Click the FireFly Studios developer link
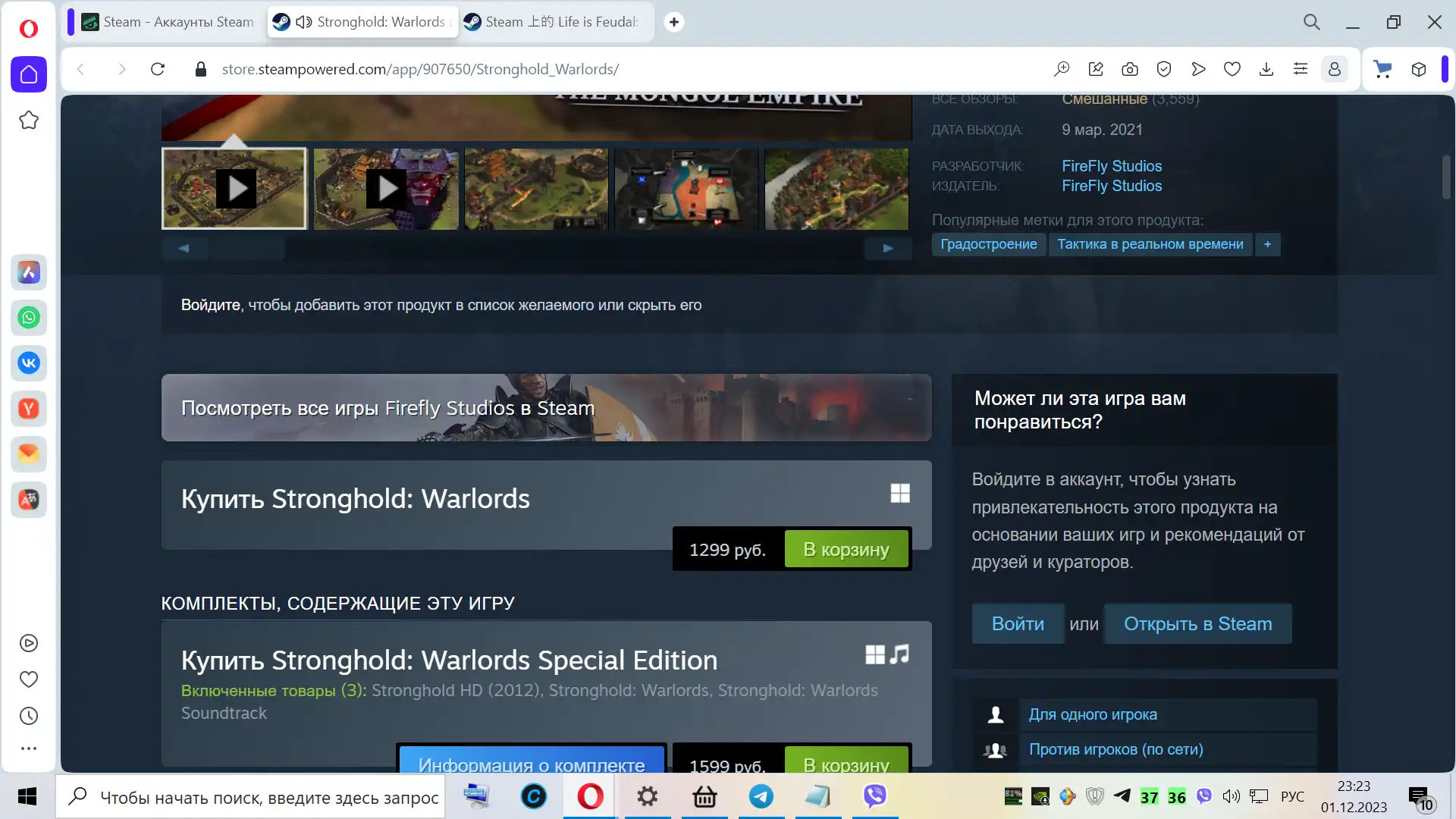 coord(1111,166)
